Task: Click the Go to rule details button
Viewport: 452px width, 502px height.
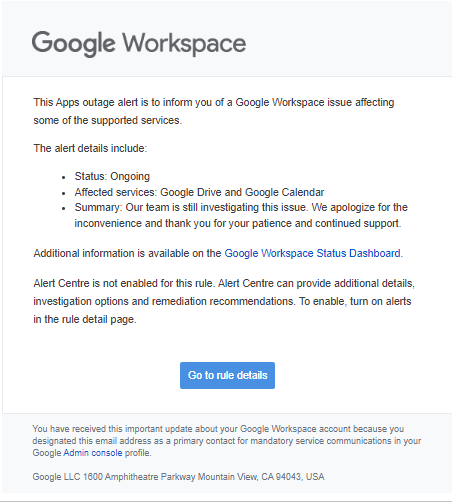Action: coord(227,375)
